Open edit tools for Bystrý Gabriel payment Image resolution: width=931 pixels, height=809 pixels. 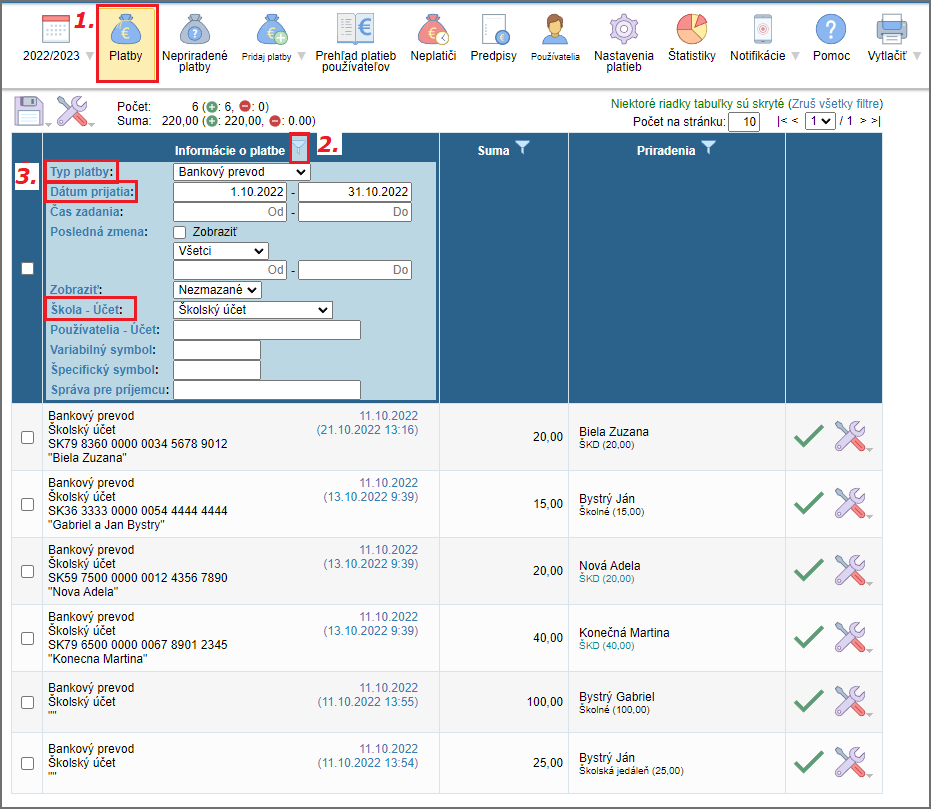[850, 702]
